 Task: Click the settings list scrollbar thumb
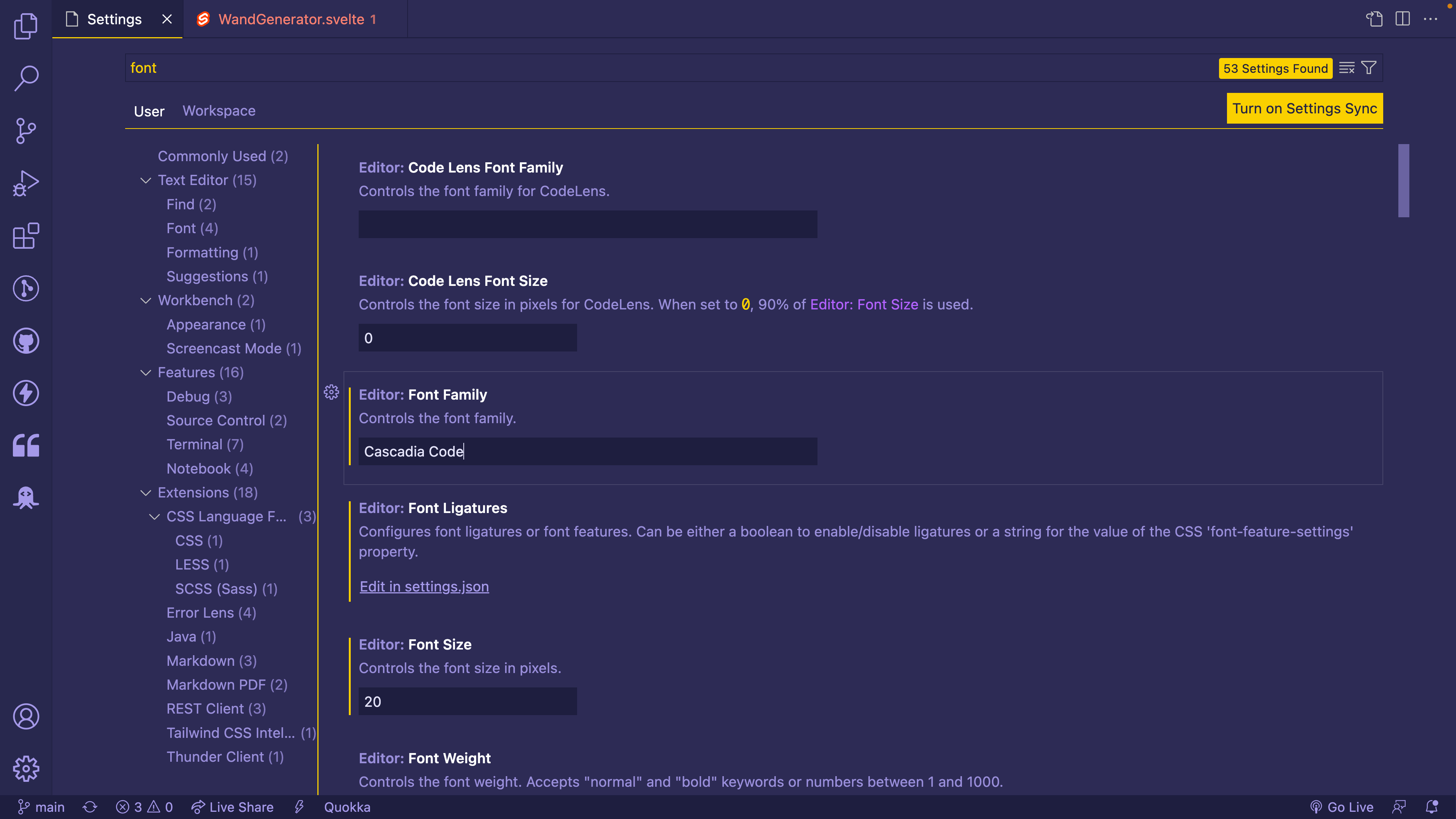1403,180
